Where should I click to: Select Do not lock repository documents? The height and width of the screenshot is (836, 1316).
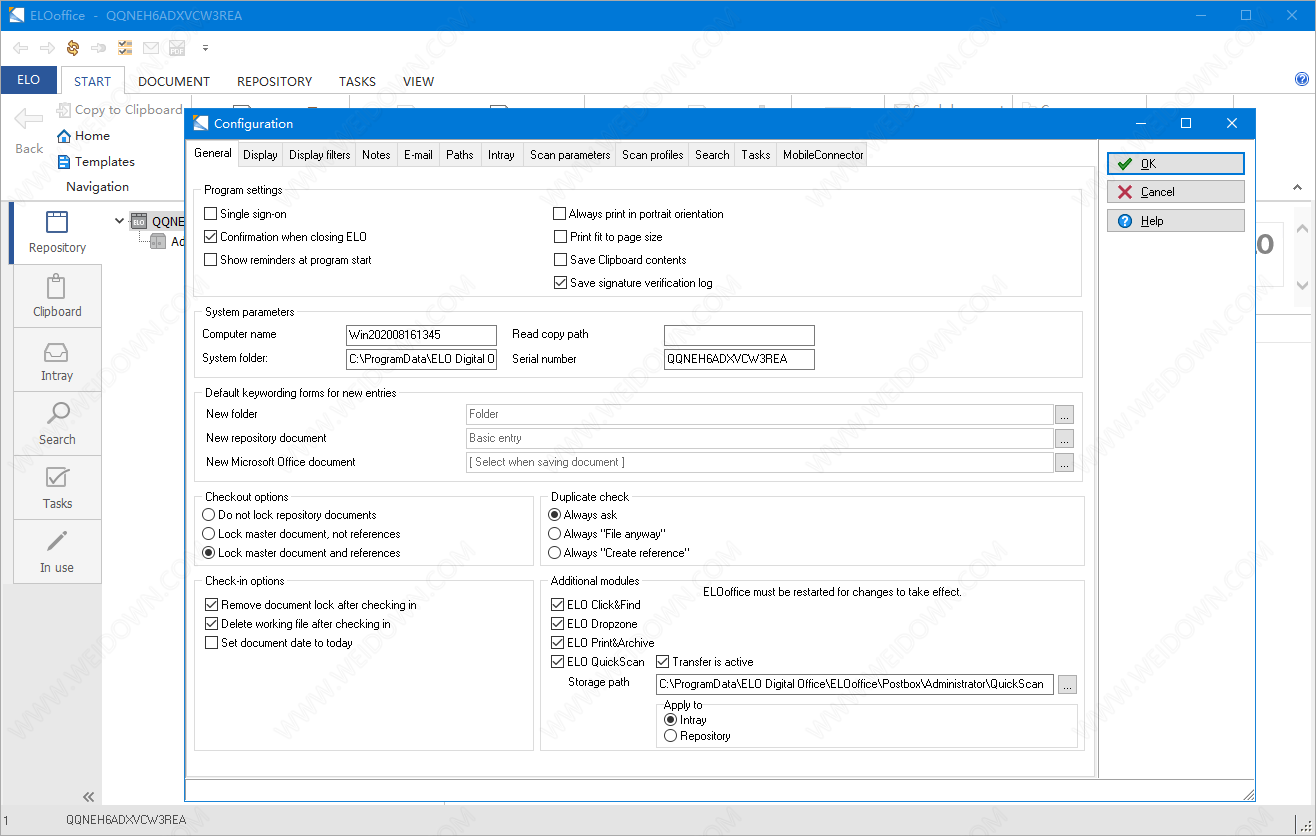pos(209,515)
